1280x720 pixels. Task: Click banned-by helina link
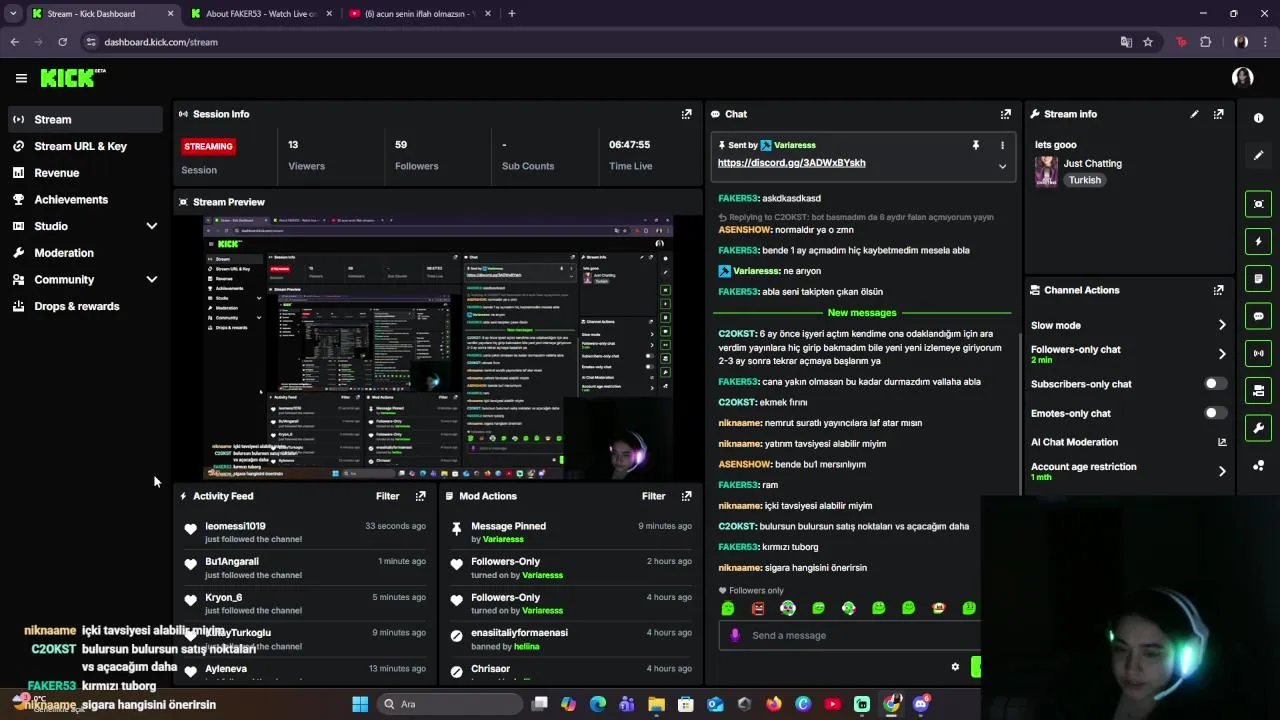[x=526, y=647]
